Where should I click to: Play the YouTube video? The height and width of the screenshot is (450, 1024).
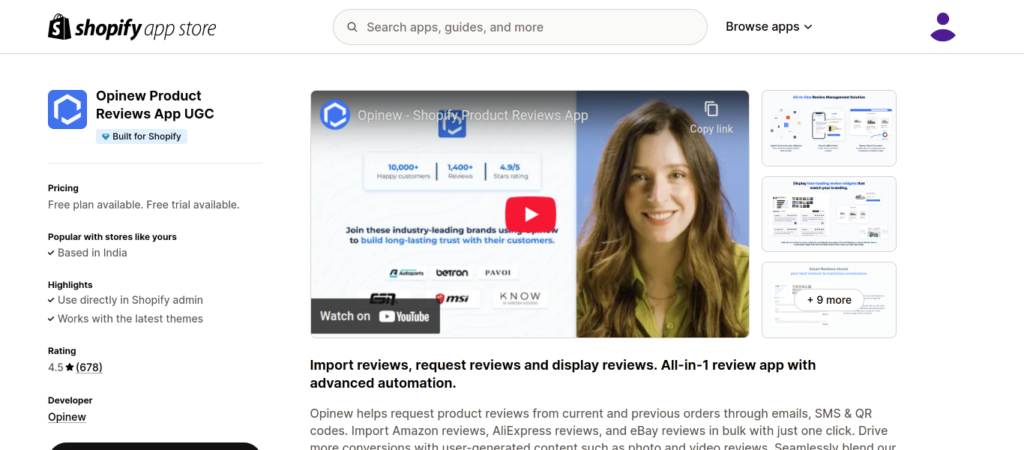(530, 214)
